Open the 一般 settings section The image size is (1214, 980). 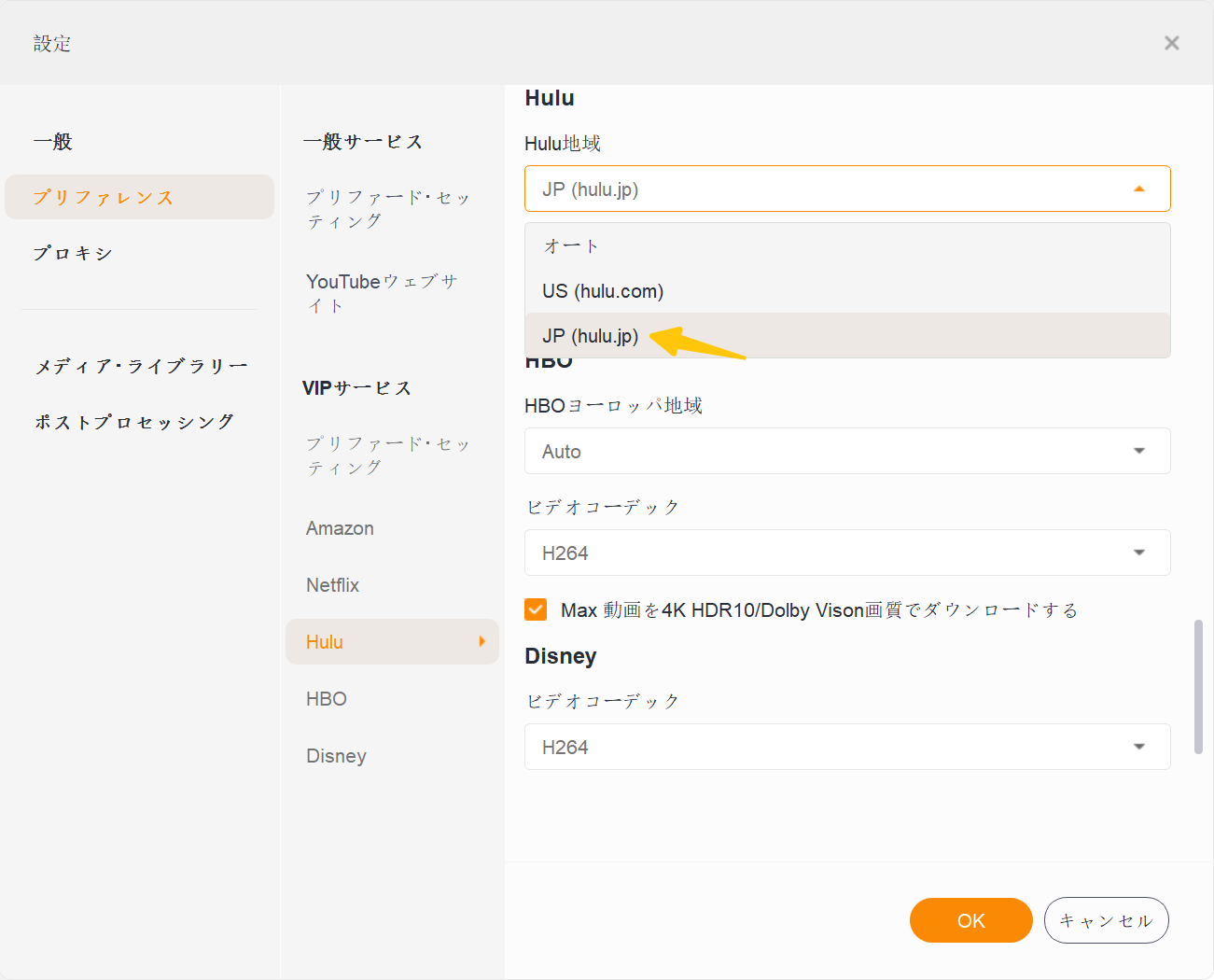53,142
